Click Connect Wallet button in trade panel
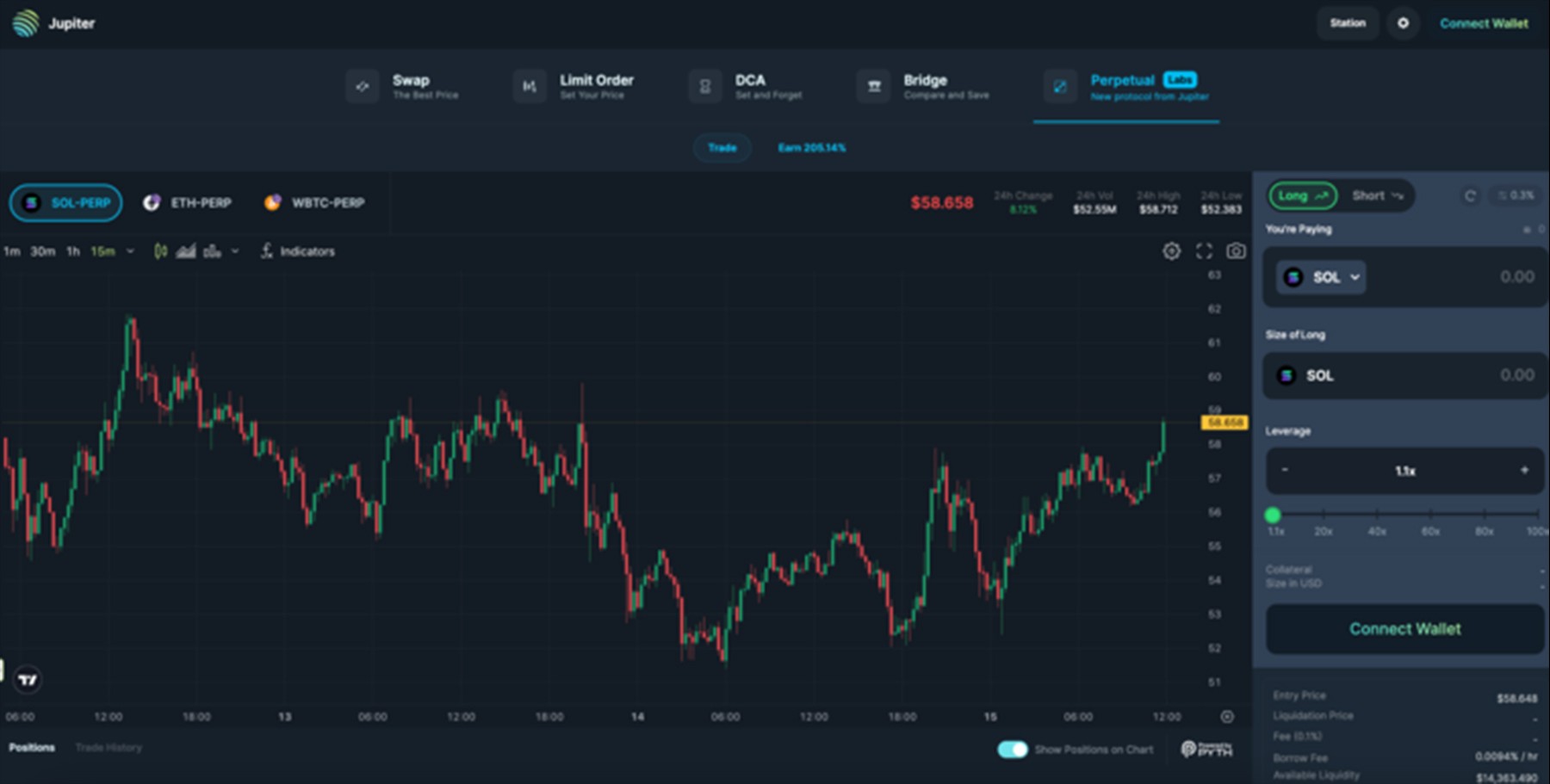The image size is (1550, 784). point(1404,629)
